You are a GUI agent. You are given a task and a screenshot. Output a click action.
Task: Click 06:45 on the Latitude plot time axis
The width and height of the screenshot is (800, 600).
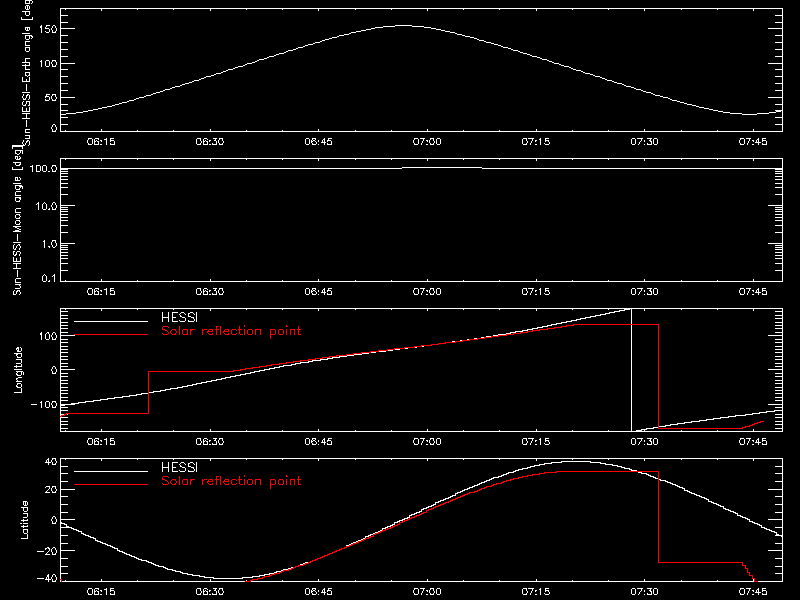pyautogui.click(x=318, y=591)
